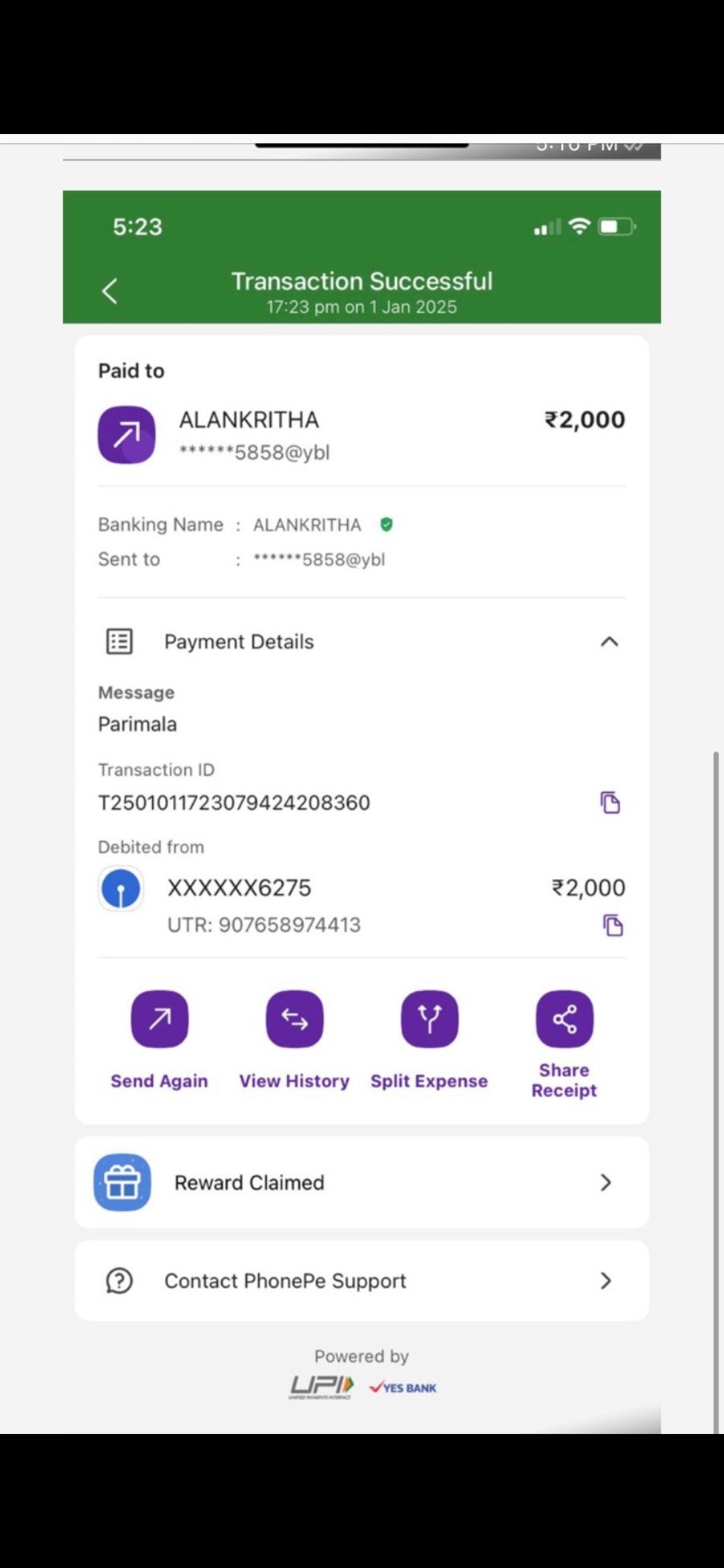
Task: Open Reward Claimed chevron arrow
Action: 605,1182
